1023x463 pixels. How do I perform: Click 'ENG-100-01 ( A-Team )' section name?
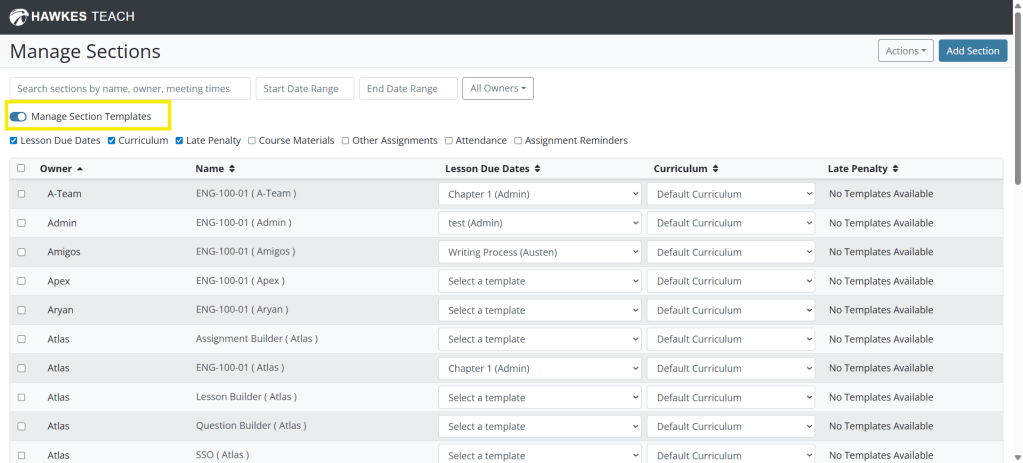pyautogui.click(x=246, y=194)
